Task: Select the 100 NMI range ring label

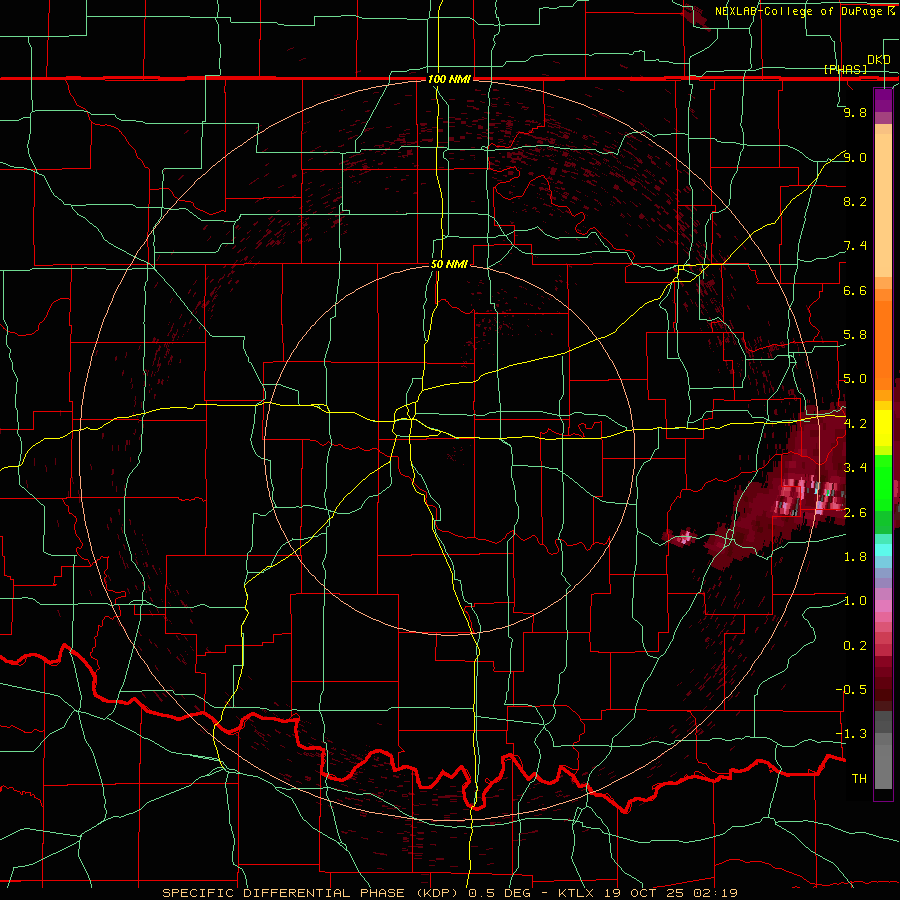Action: point(449,79)
